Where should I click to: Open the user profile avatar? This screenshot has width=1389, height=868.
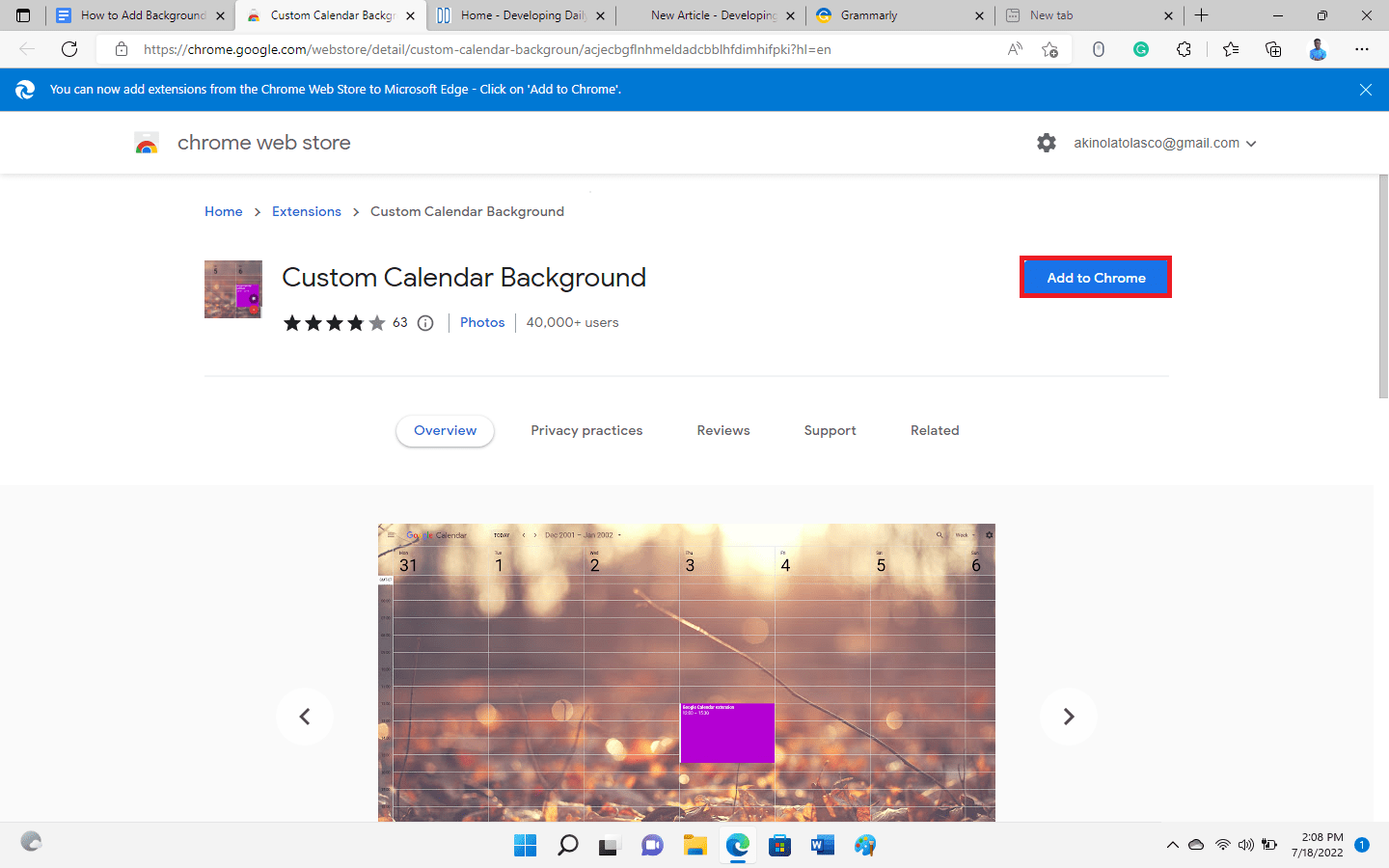(x=1318, y=49)
